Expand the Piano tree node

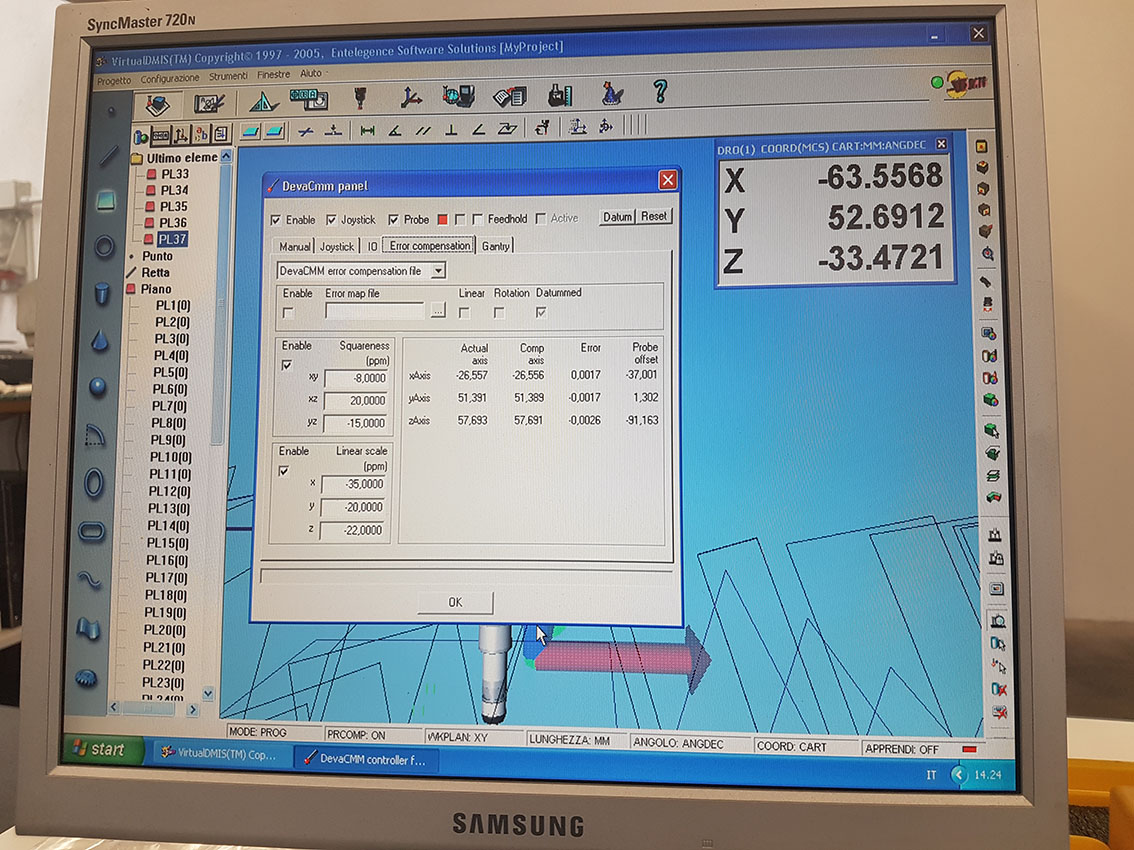point(131,289)
